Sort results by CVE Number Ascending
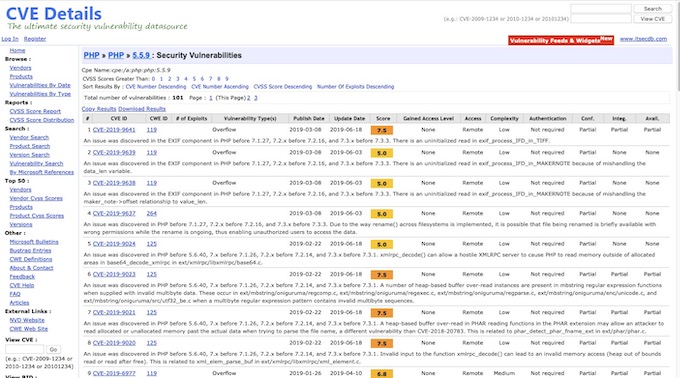The height and width of the screenshot is (378, 680). tap(220, 87)
